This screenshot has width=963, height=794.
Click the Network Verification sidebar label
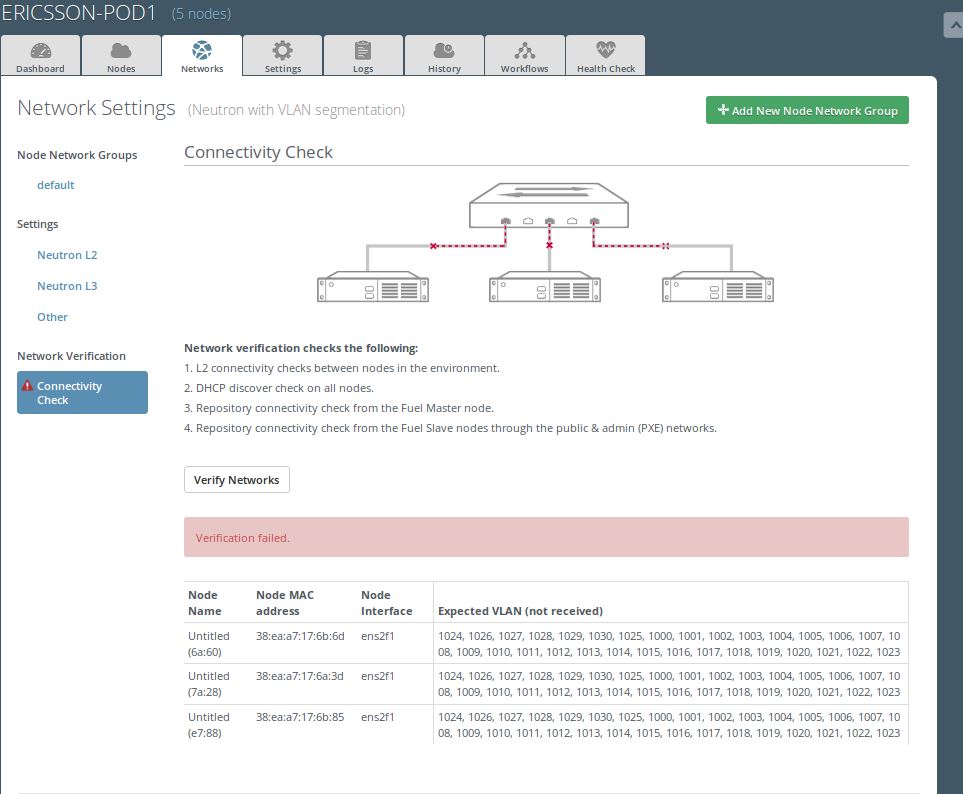(x=71, y=356)
